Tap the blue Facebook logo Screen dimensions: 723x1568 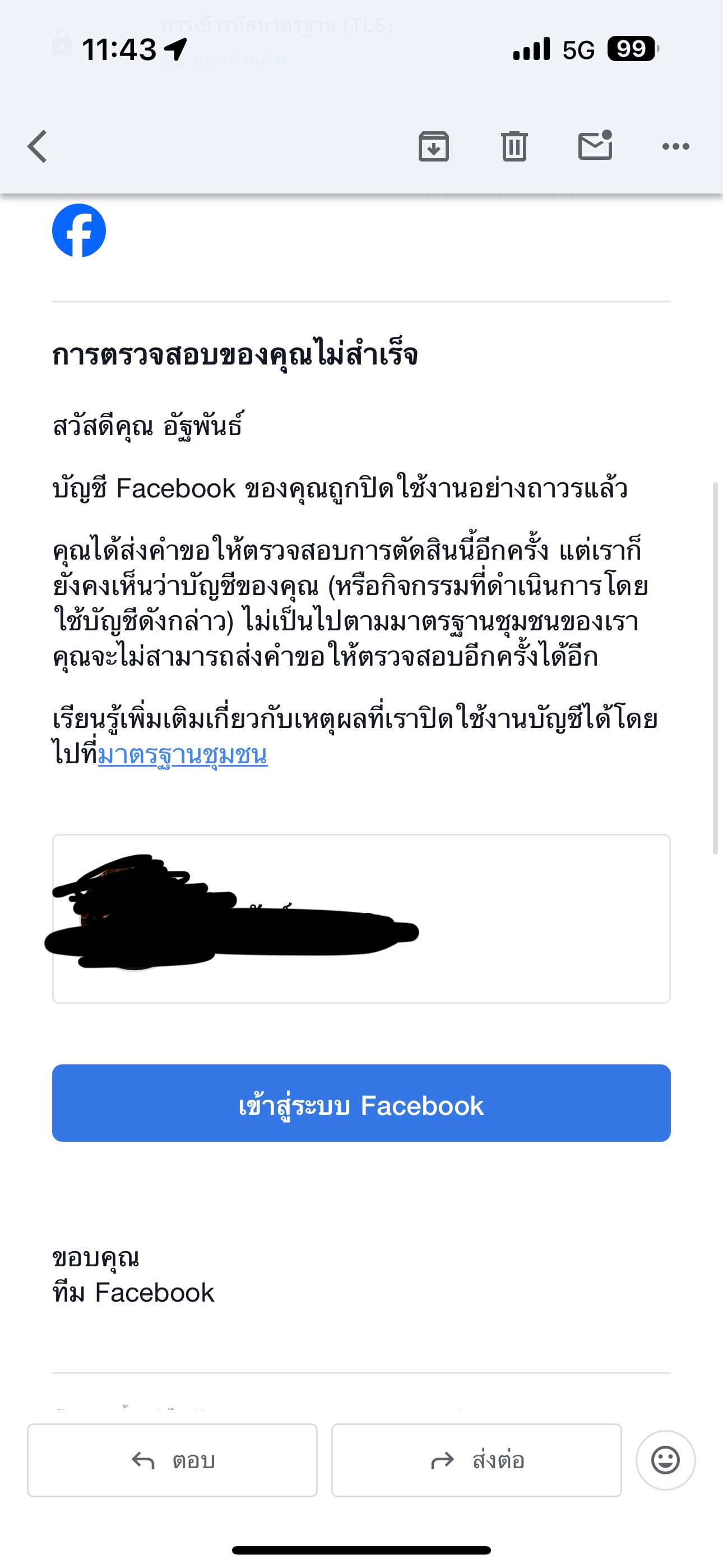(79, 230)
